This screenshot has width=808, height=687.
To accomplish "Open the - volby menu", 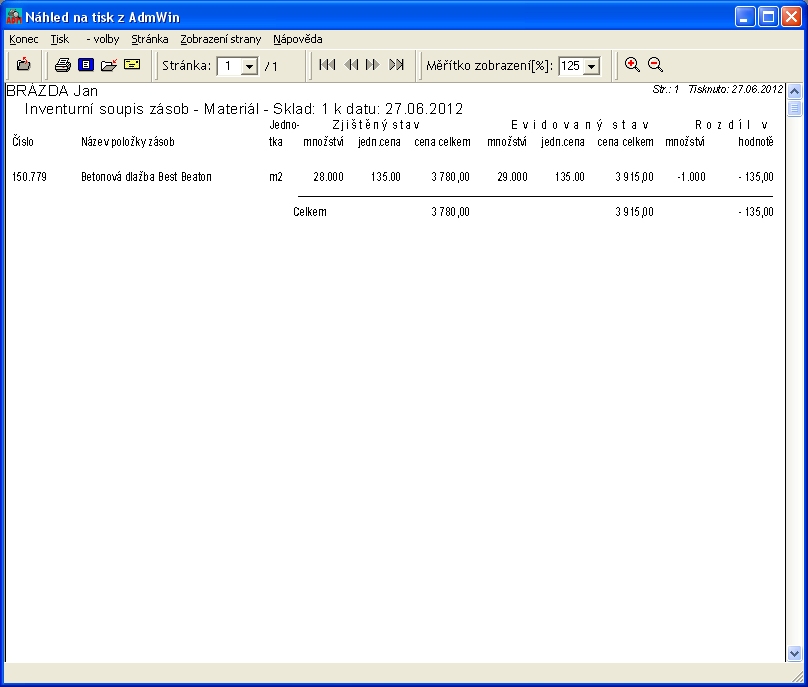I will point(103,39).
